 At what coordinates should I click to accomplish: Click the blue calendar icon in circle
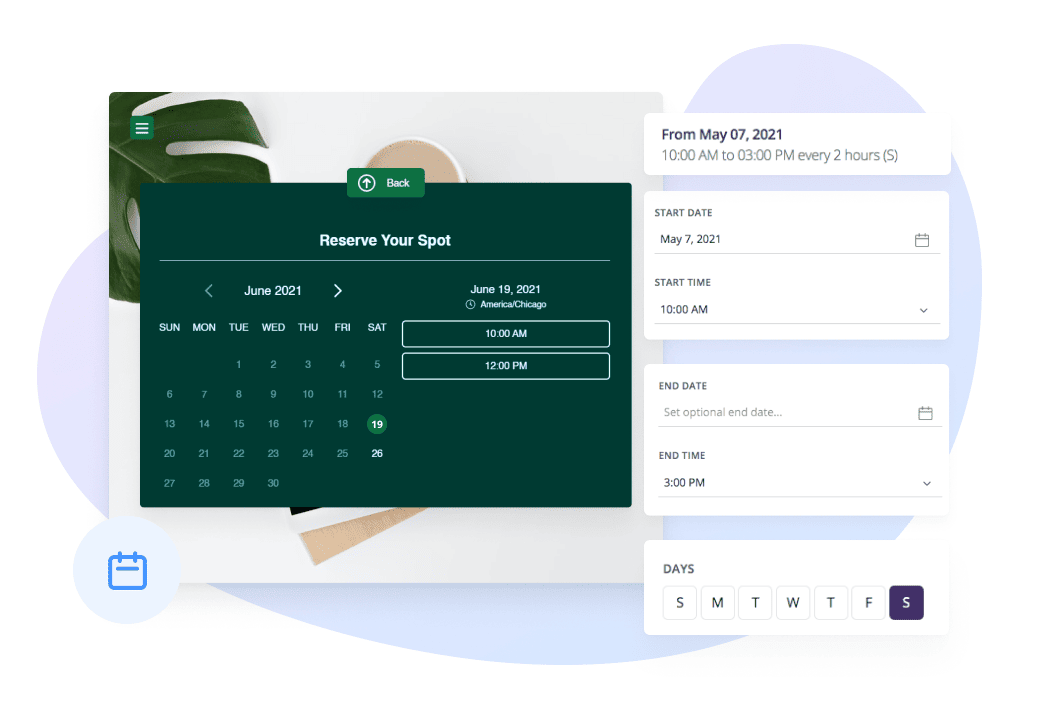[127, 570]
